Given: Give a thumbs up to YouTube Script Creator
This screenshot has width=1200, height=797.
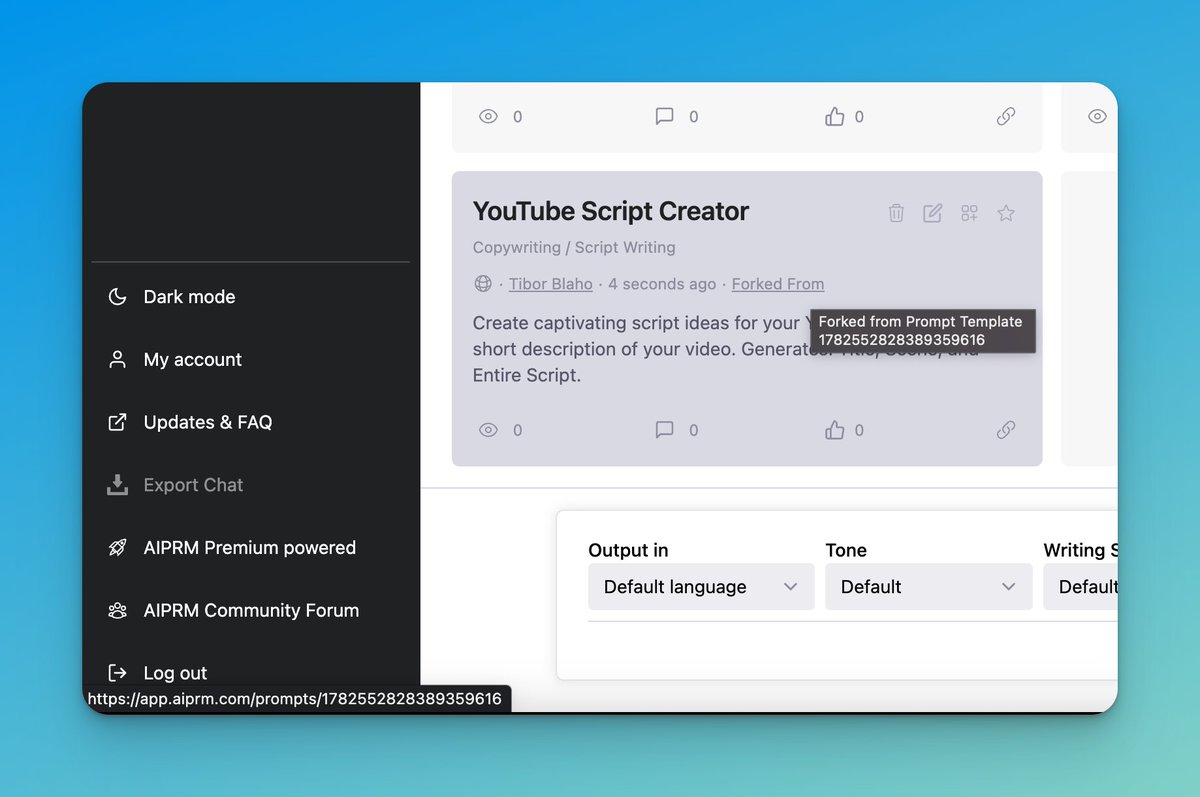Looking at the screenshot, I should coord(834,429).
